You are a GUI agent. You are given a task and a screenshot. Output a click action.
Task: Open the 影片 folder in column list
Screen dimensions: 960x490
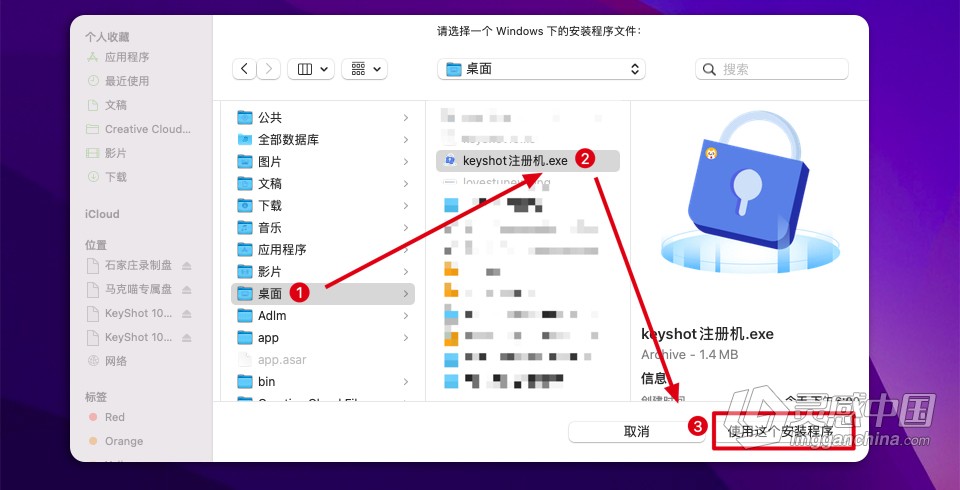click(x=323, y=272)
